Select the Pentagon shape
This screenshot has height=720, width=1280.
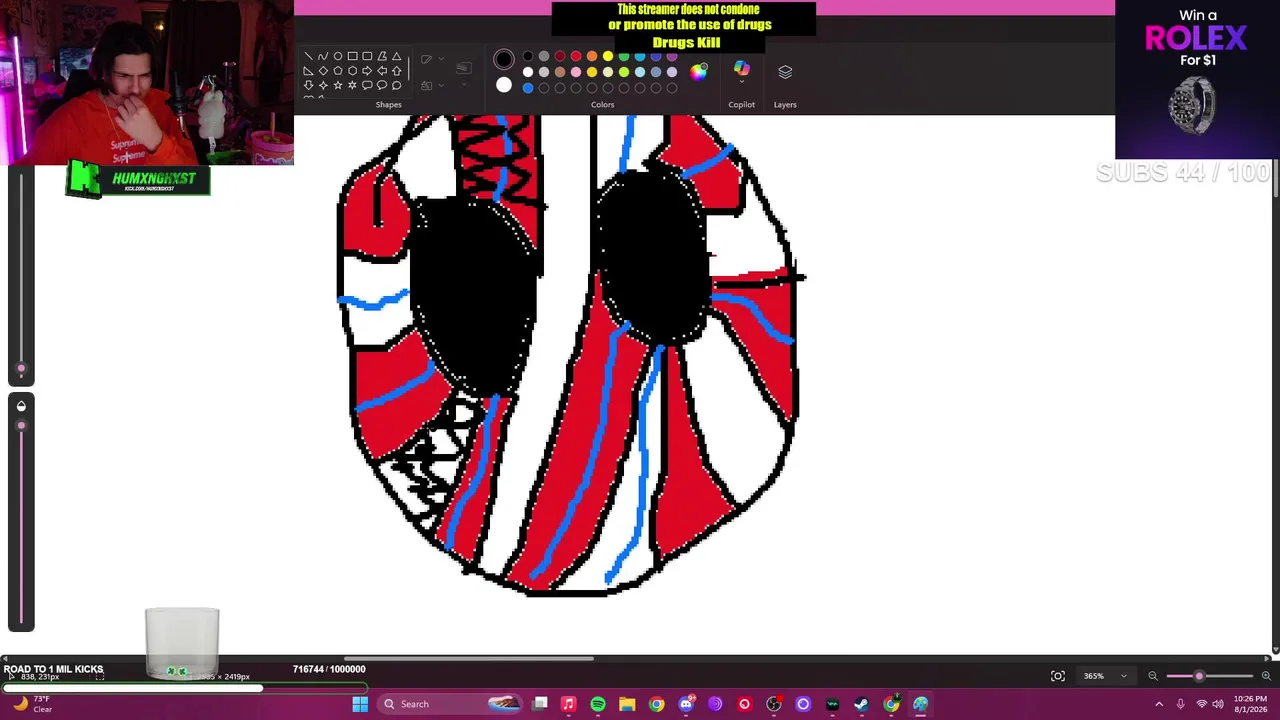(338, 71)
